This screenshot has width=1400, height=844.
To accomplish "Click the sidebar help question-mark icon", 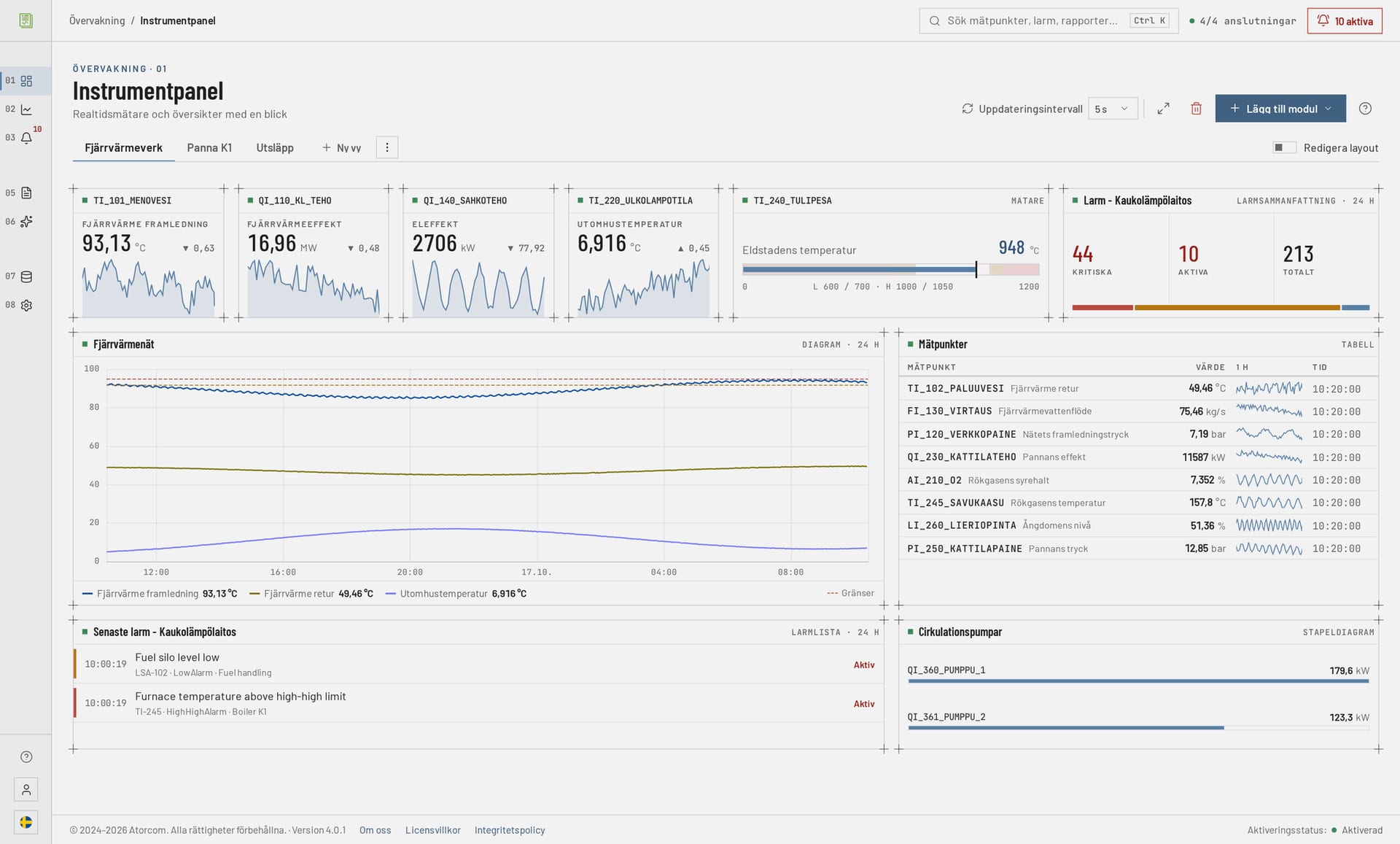I will click(x=26, y=757).
